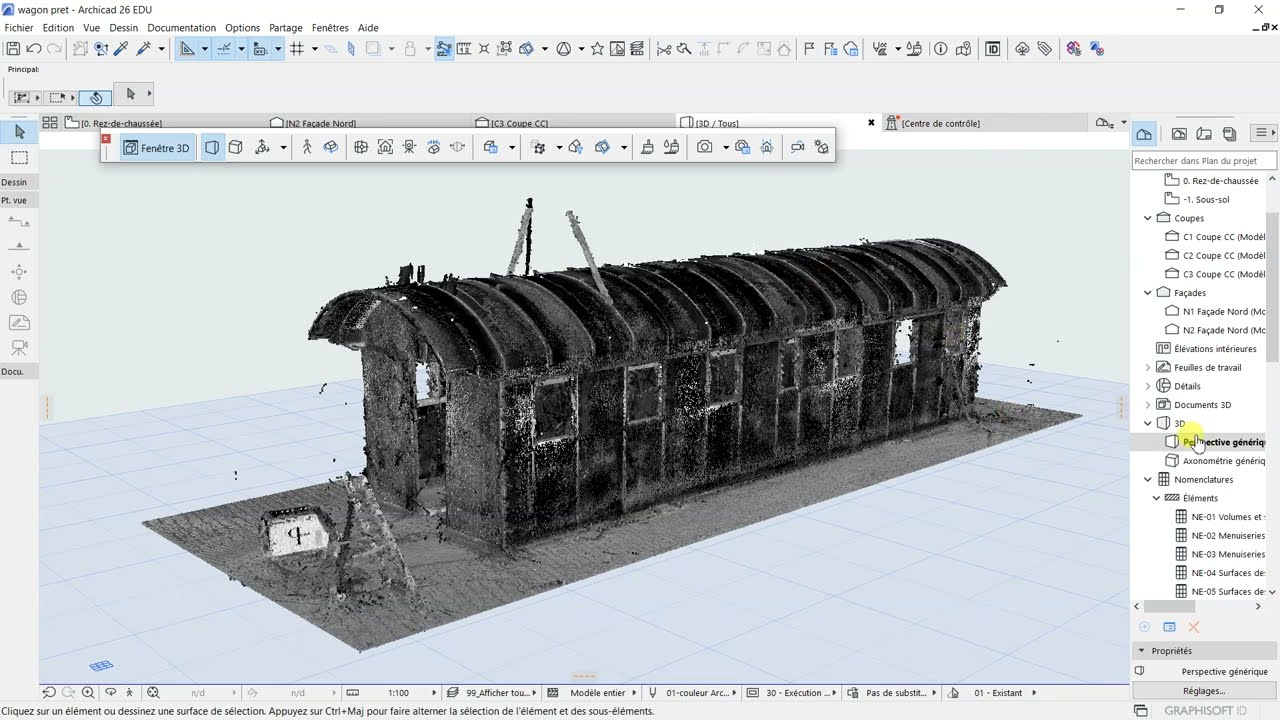Open the 99_Afficher tou... layer combination

pyautogui.click(x=497, y=692)
